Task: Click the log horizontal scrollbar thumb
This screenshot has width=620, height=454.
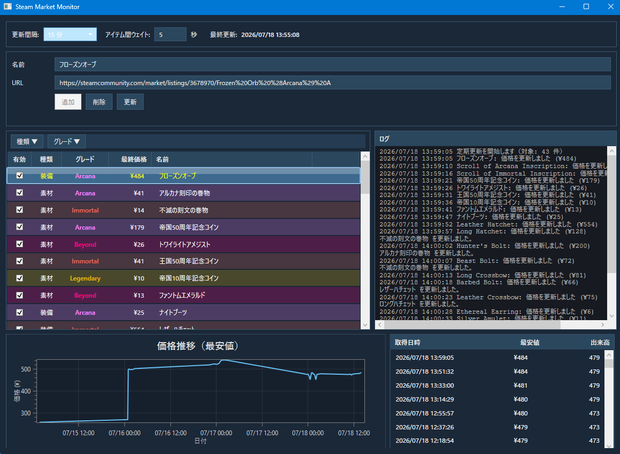Action: (472, 325)
